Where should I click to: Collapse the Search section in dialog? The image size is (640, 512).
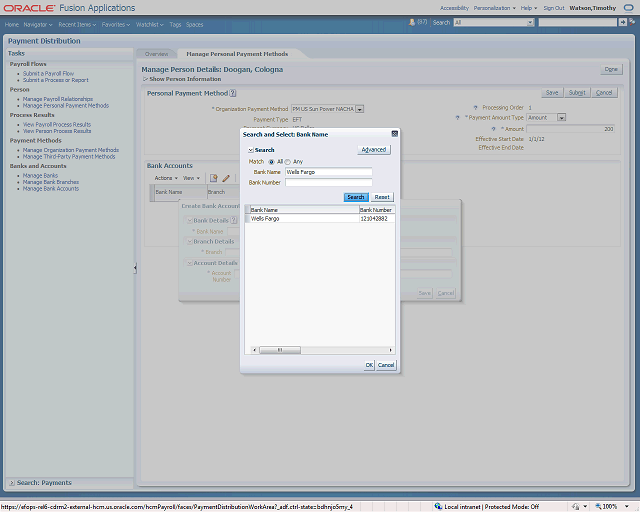[249, 150]
